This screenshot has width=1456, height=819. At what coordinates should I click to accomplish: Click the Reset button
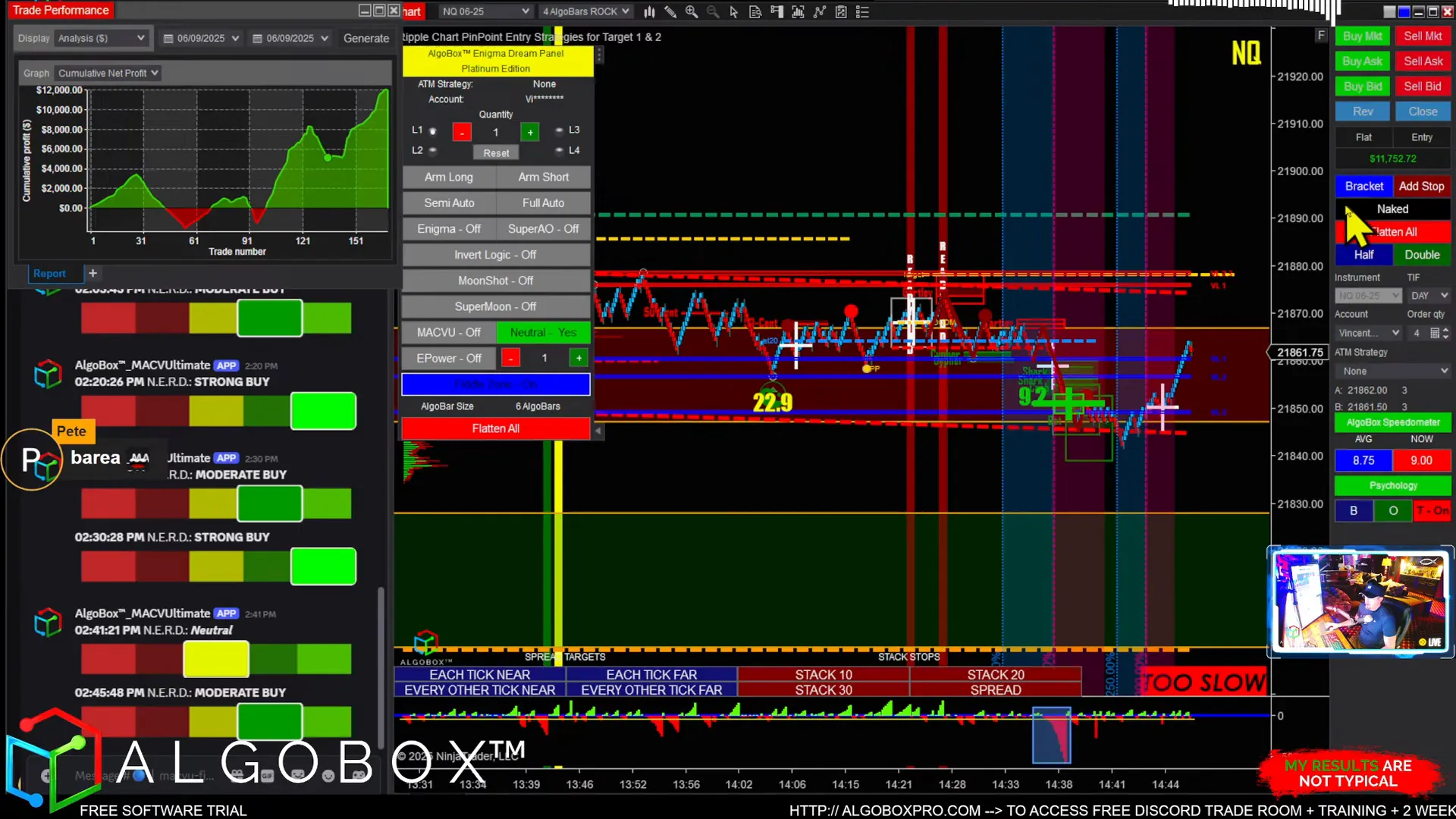click(497, 152)
